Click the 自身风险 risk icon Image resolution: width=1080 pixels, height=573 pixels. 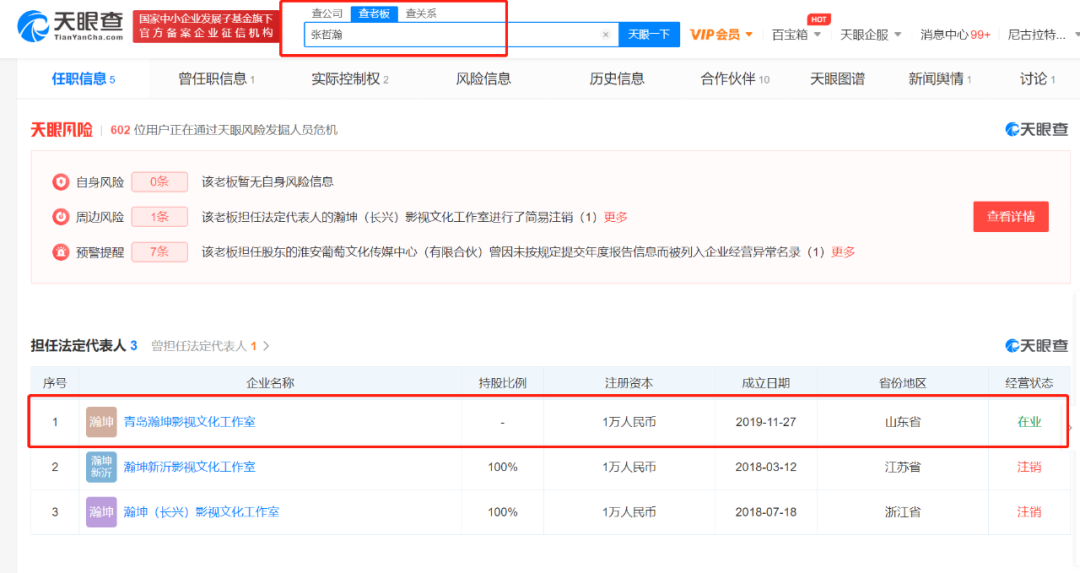(x=61, y=182)
